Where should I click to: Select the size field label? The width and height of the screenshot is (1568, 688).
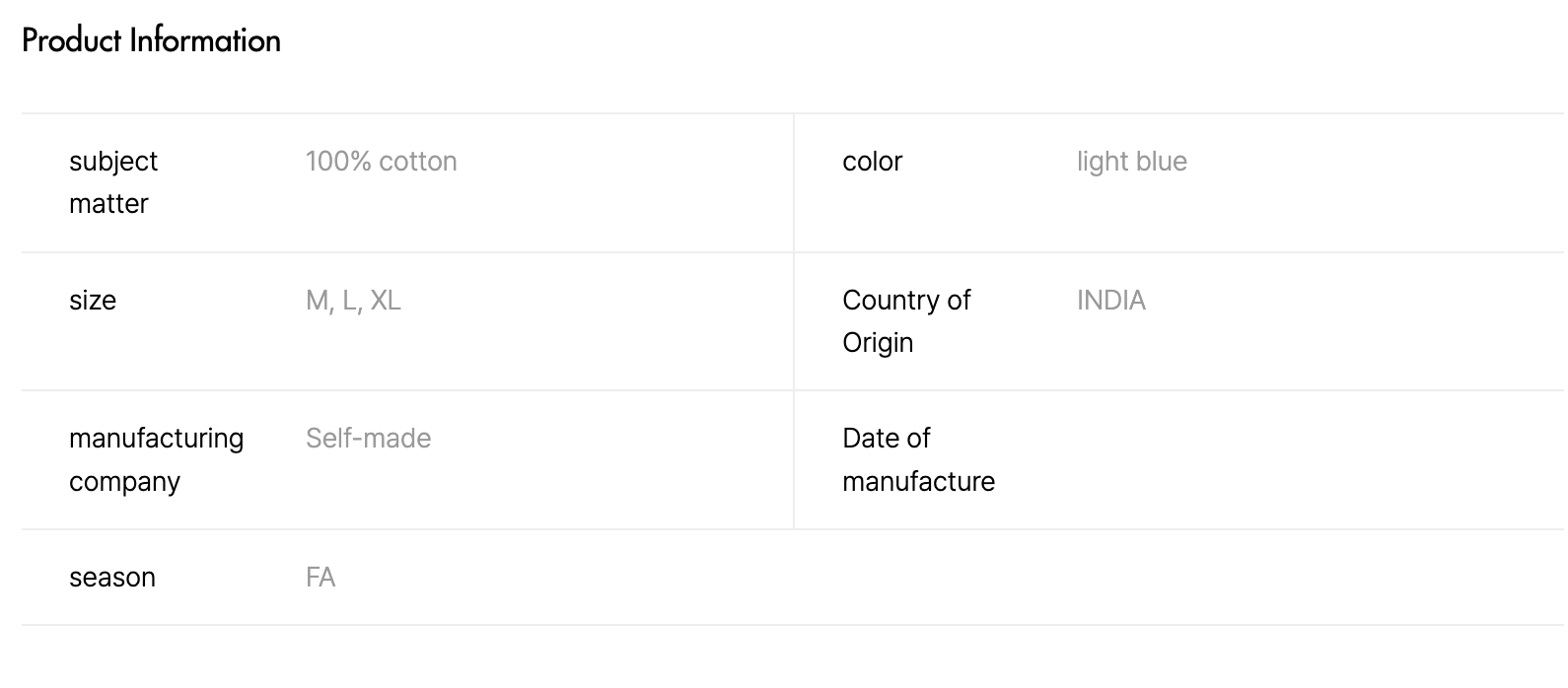(93, 301)
